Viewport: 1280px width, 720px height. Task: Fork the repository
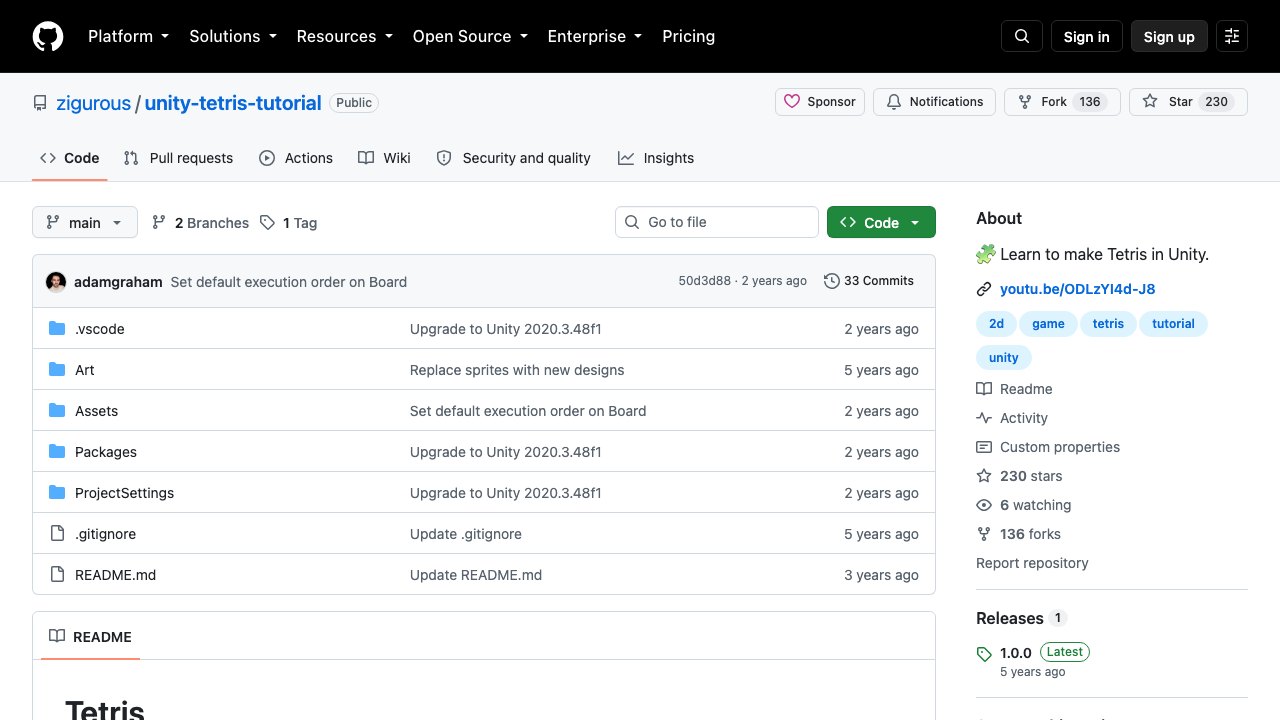coord(1062,102)
